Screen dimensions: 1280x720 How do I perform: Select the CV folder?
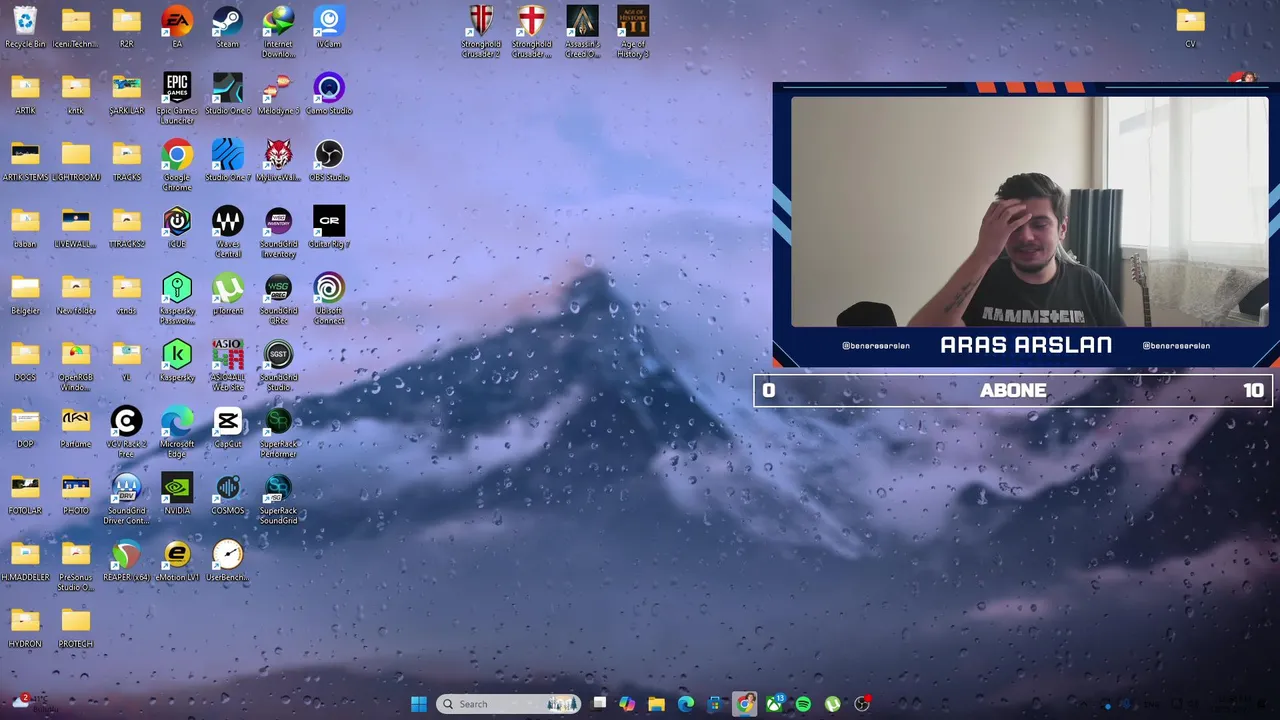click(1190, 27)
